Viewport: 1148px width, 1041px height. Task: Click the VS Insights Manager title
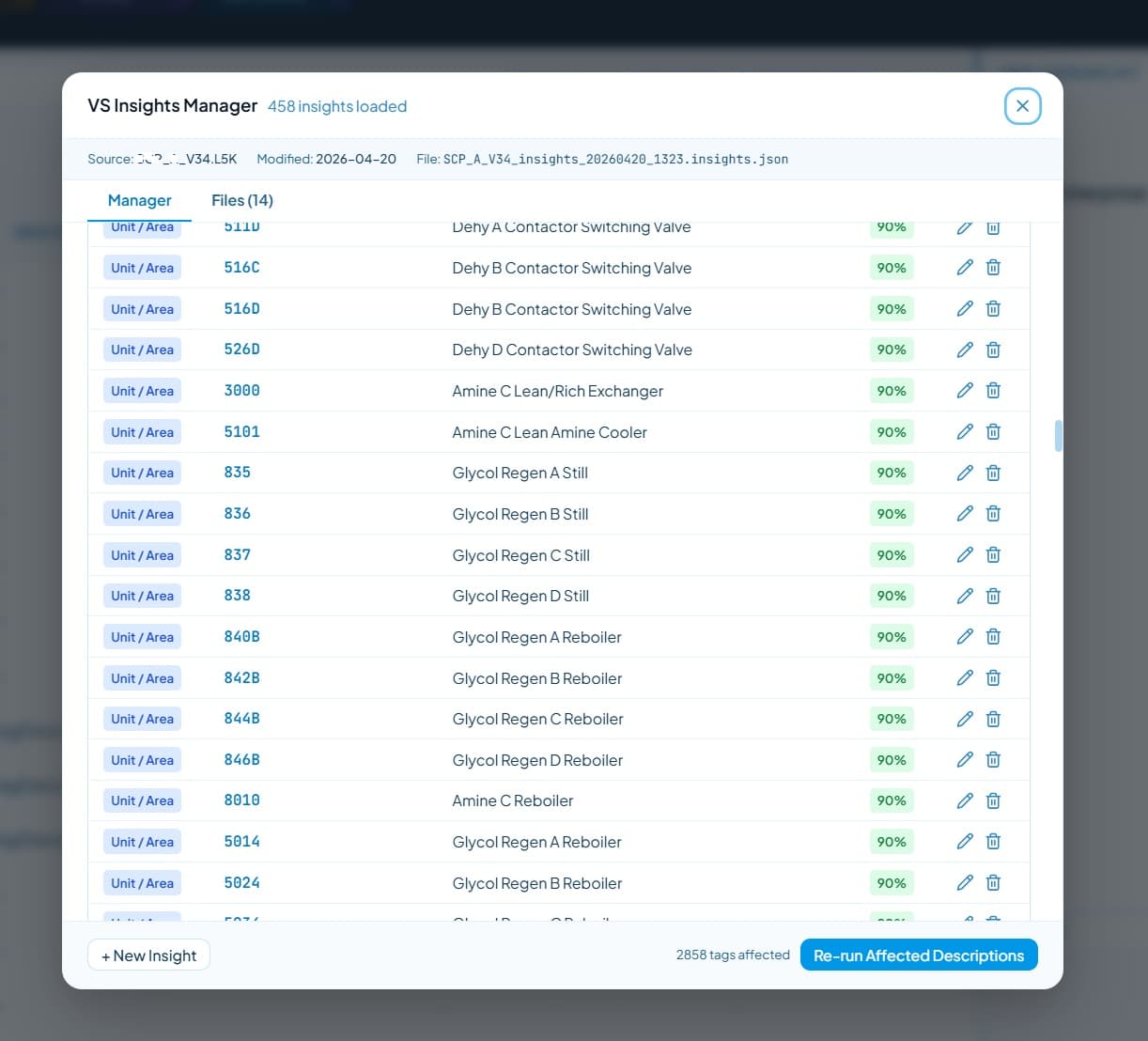tap(172, 105)
